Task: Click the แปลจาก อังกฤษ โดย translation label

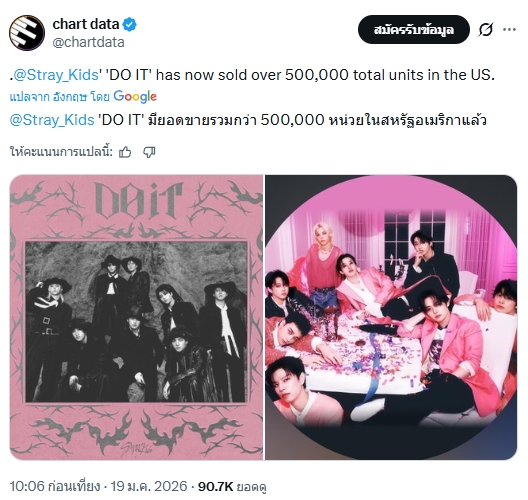Action: (x=60, y=97)
